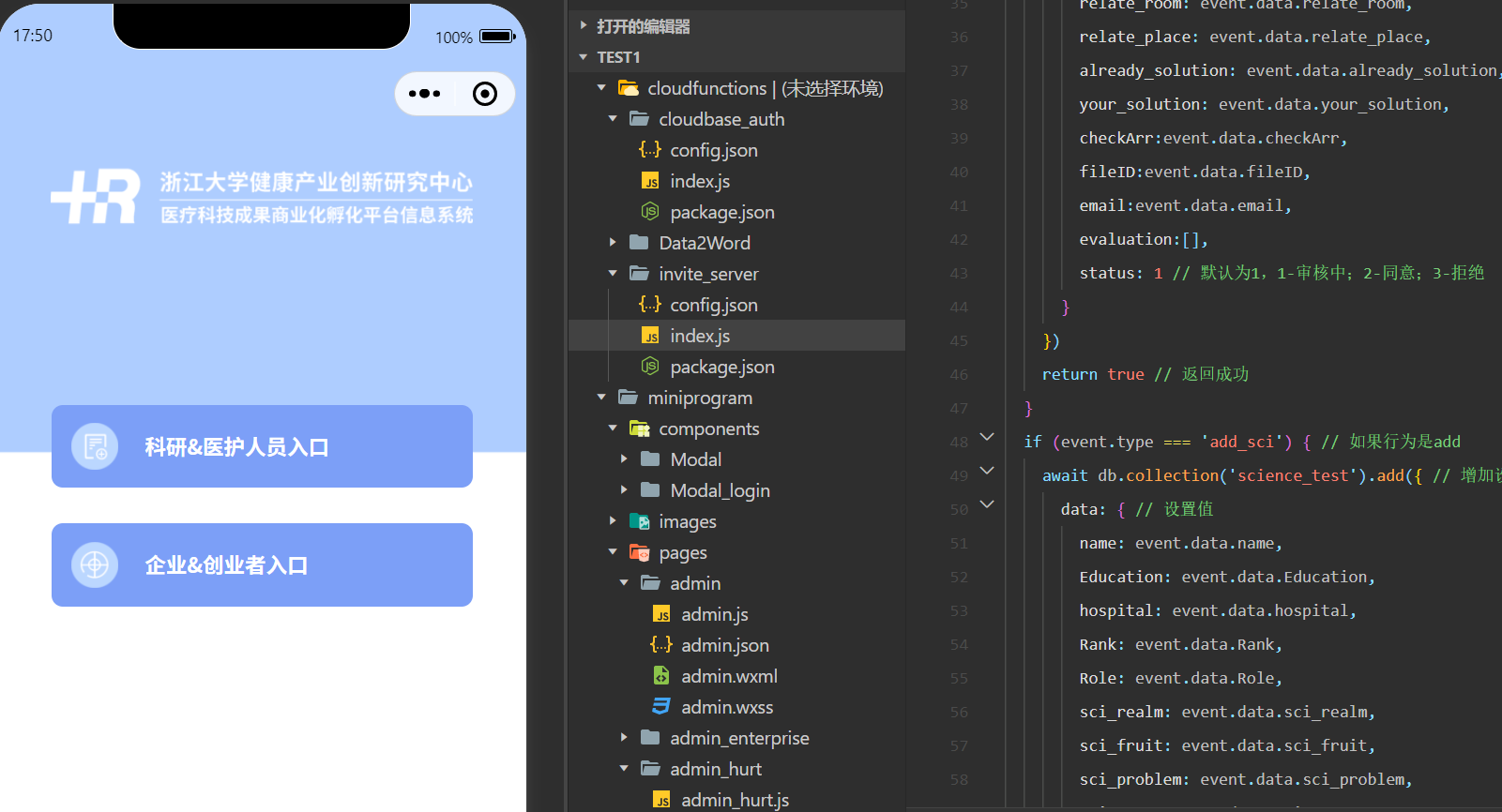Click the blue CSS icon beside admin.wxss
Screen dimensions: 1502x812
pyautogui.click(x=661, y=707)
